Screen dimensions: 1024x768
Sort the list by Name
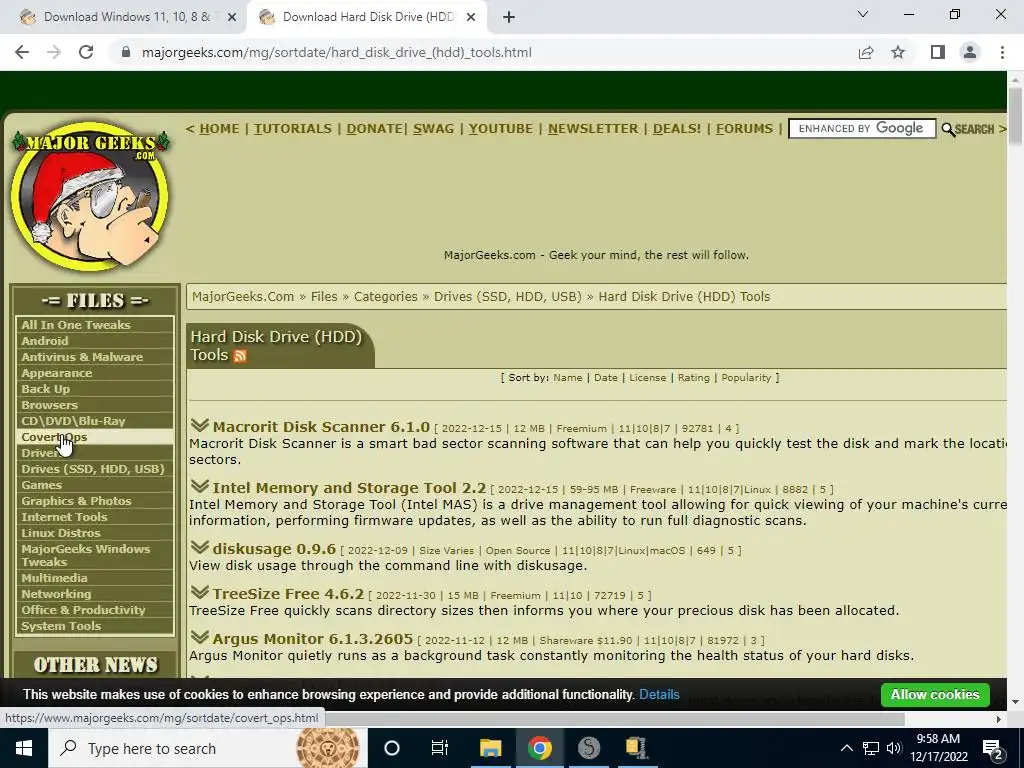[568, 377]
